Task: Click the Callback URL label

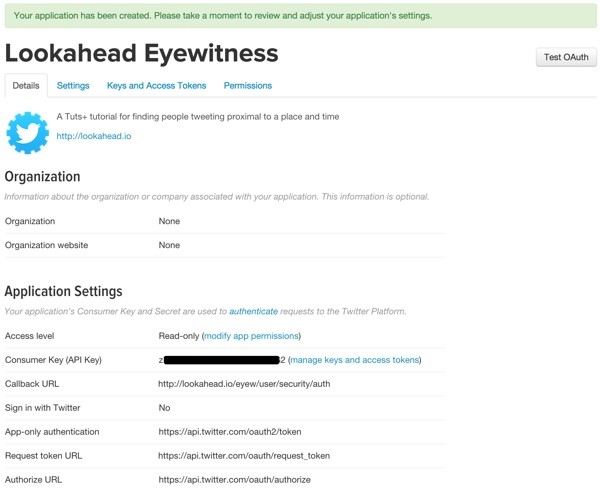Action: tap(32, 384)
